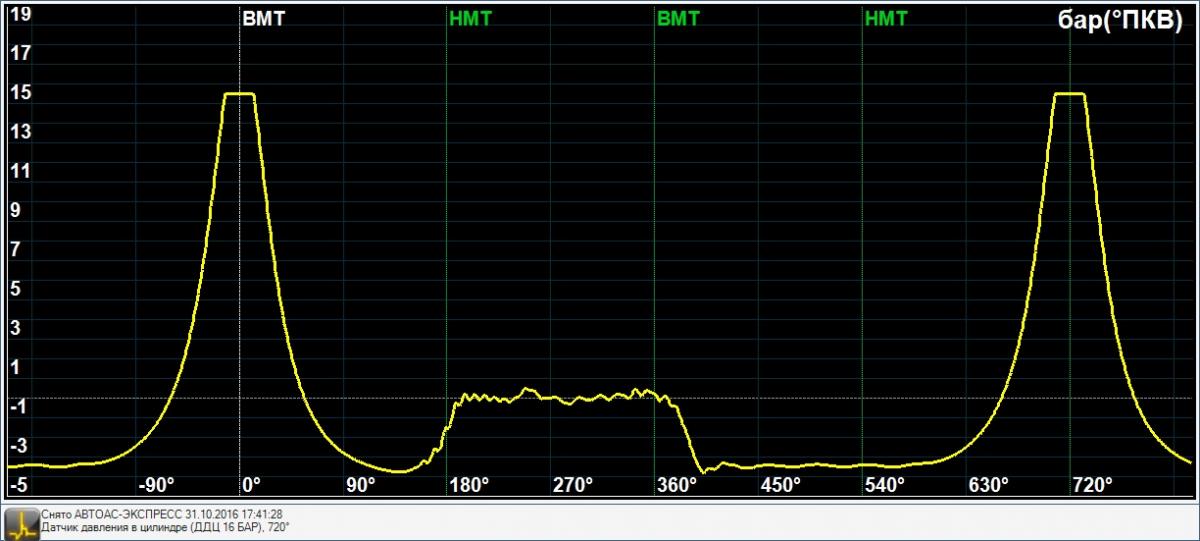The image size is (1200, 541).
Task: Click the 630° axis label
Action: pyautogui.click(x=989, y=484)
